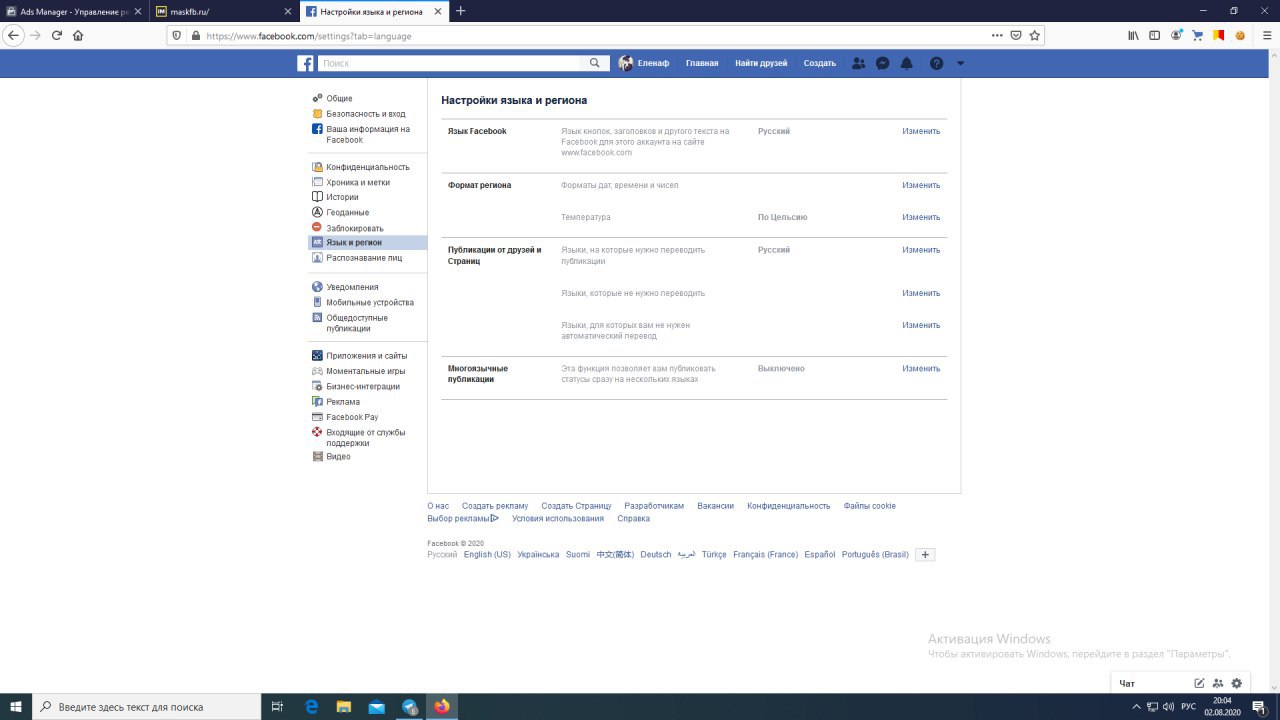This screenshot has height=720, width=1280.
Task: Open File Explorer from taskbar
Action: coord(344,707)
